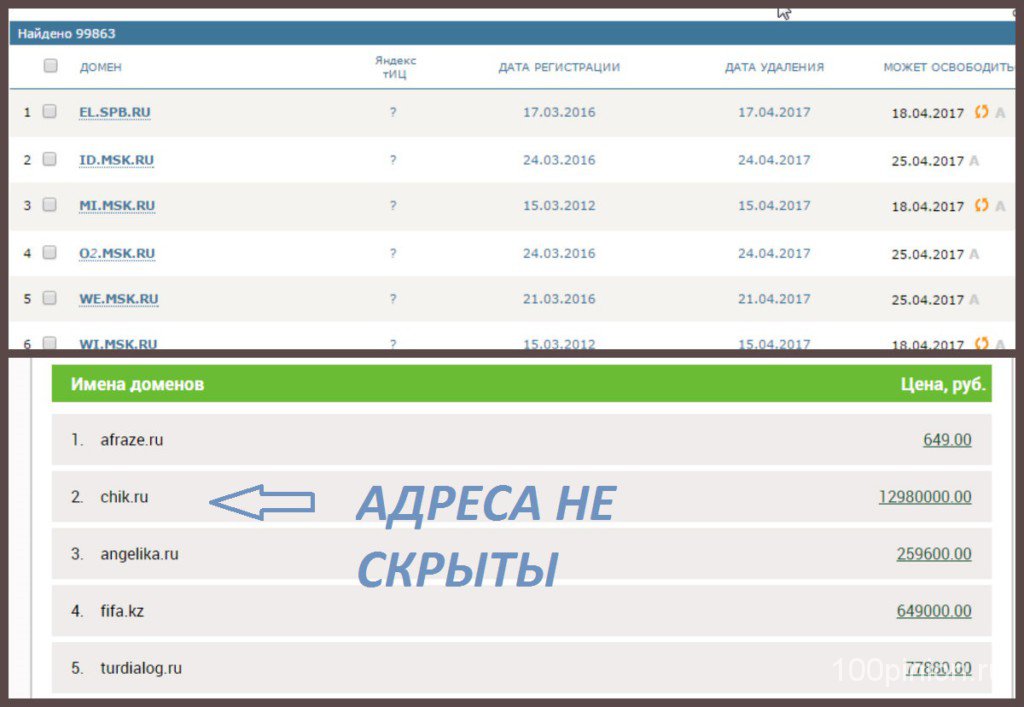Viewport: 1024px width, 707px height.
Task: Click the gray A icon in the ID.MSK.RU row
Action: coord(974,161)
